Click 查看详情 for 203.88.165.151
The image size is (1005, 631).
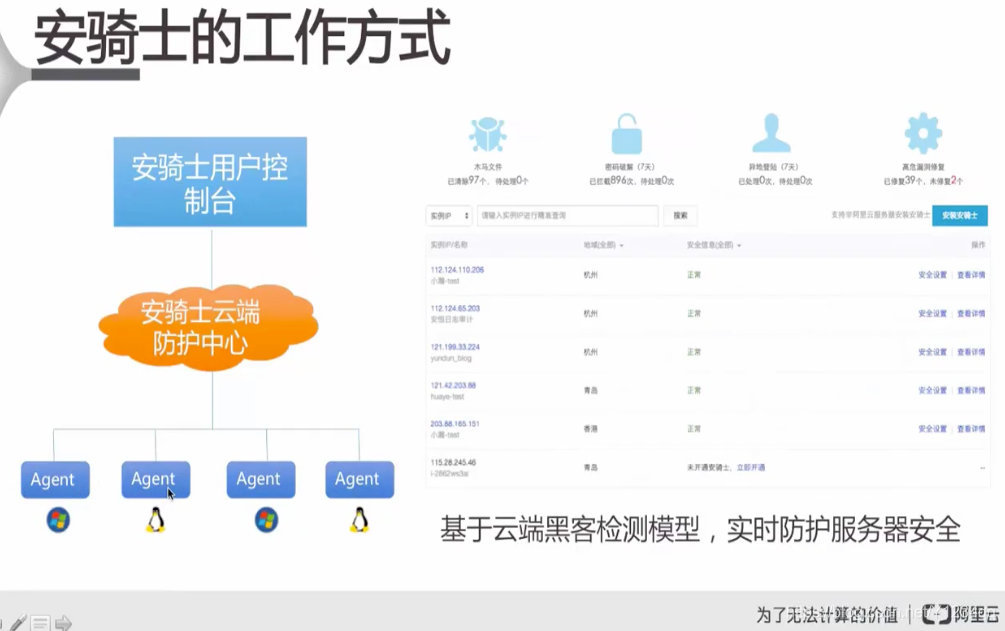[x=971, y=428]
